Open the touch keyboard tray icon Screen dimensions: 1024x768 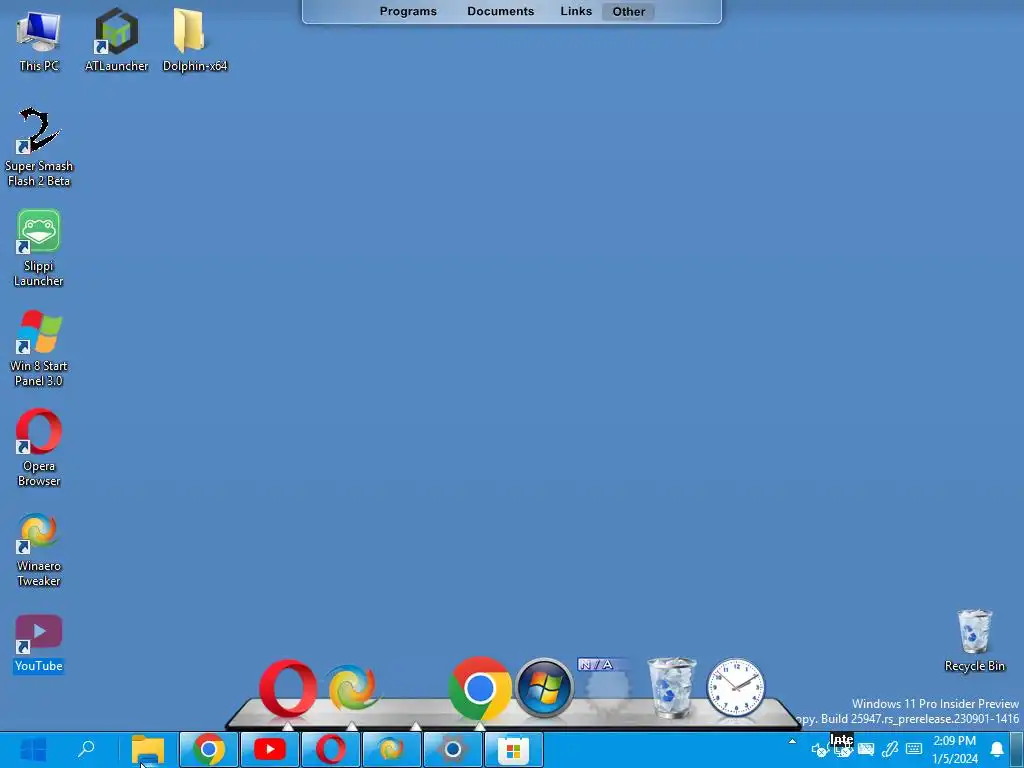click(914, 749)
